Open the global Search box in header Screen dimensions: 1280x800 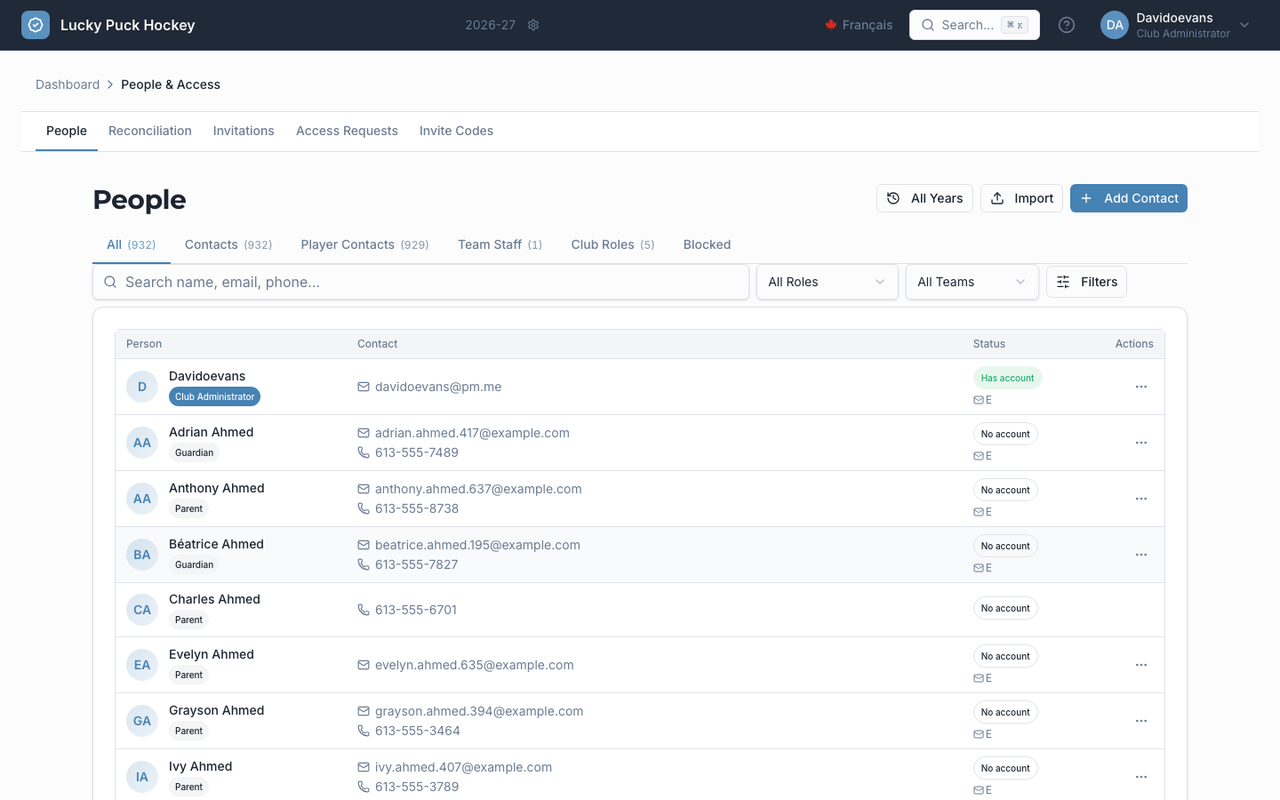pyautogui.click(x=974, y=25)
